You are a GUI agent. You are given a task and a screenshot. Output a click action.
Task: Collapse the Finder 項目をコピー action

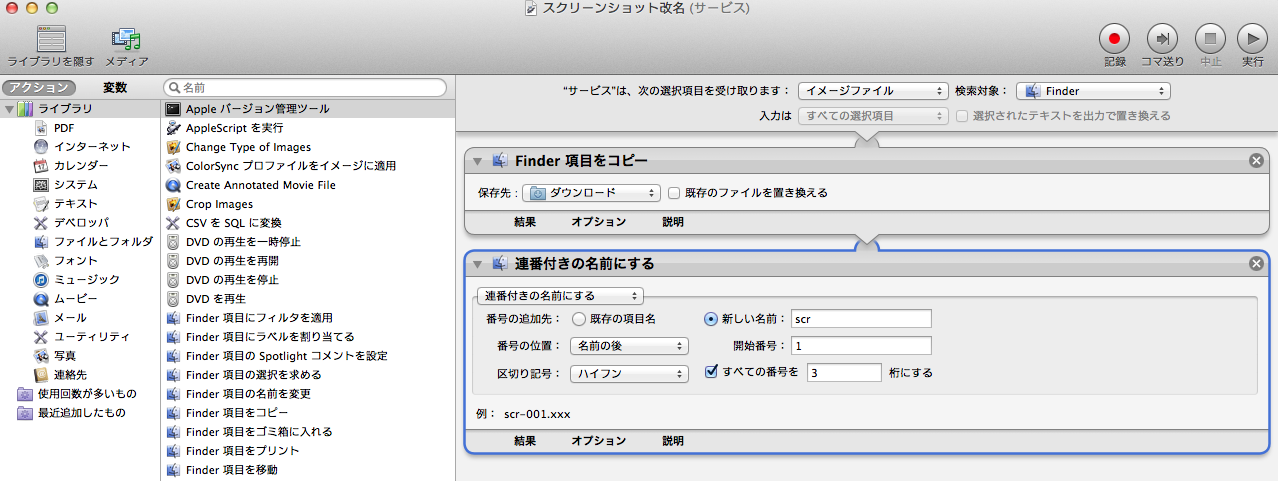point(478,161)
